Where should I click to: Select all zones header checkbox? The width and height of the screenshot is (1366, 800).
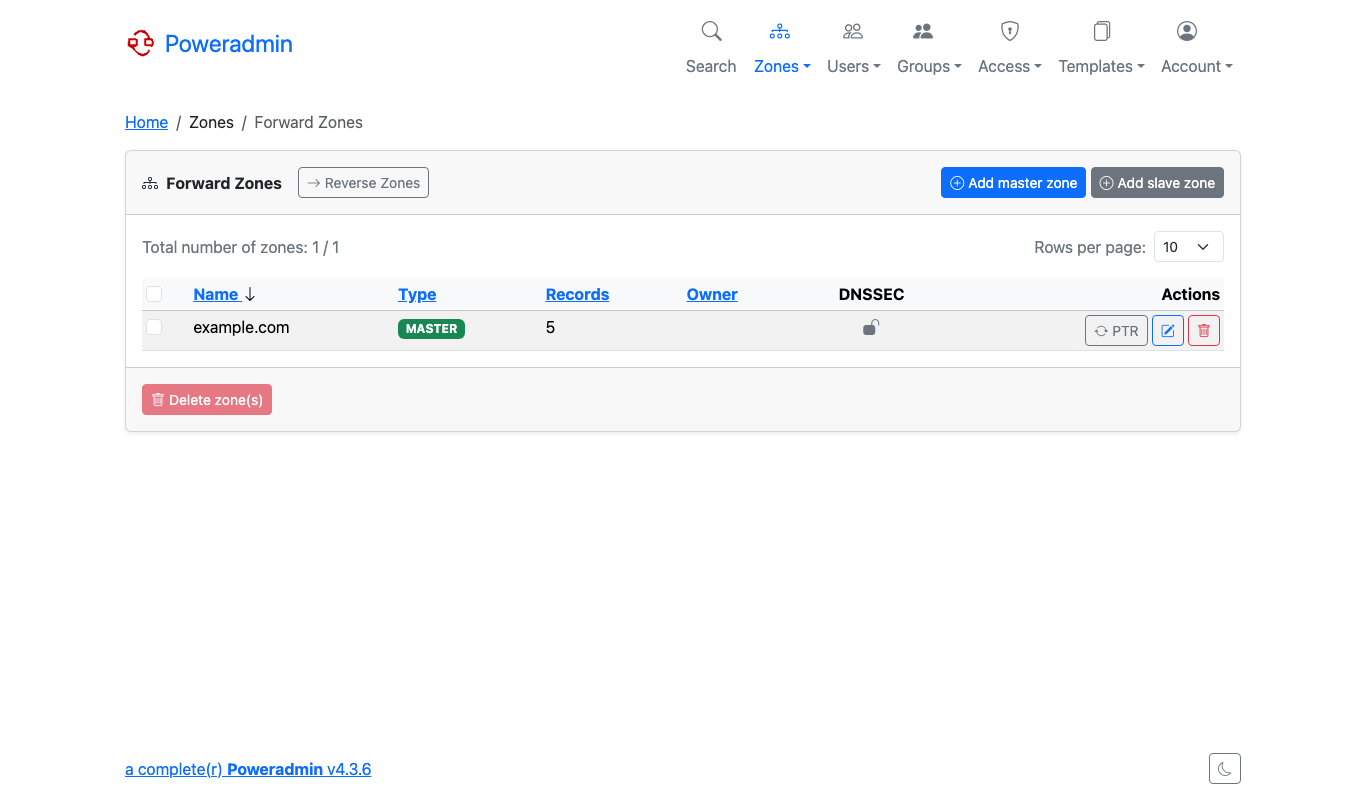pos(154,294)
